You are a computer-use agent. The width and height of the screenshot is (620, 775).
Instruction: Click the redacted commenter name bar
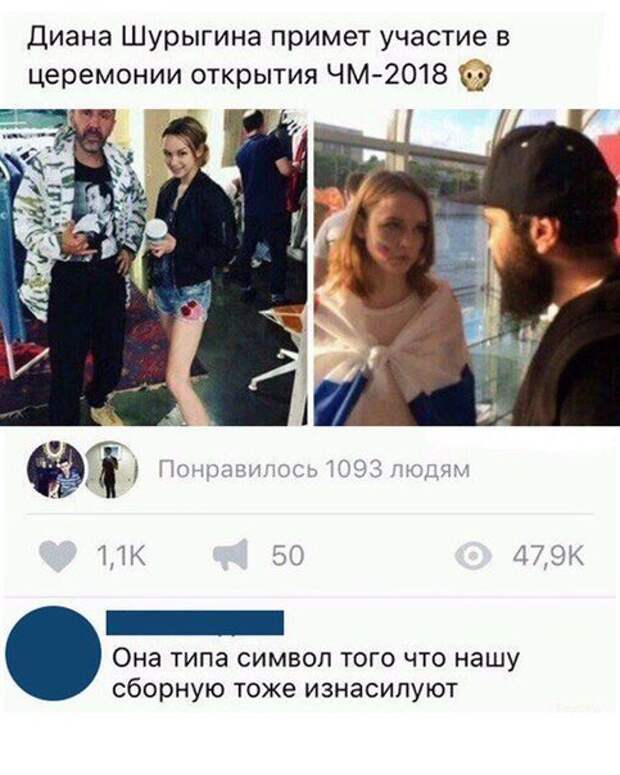coord(195,622)
